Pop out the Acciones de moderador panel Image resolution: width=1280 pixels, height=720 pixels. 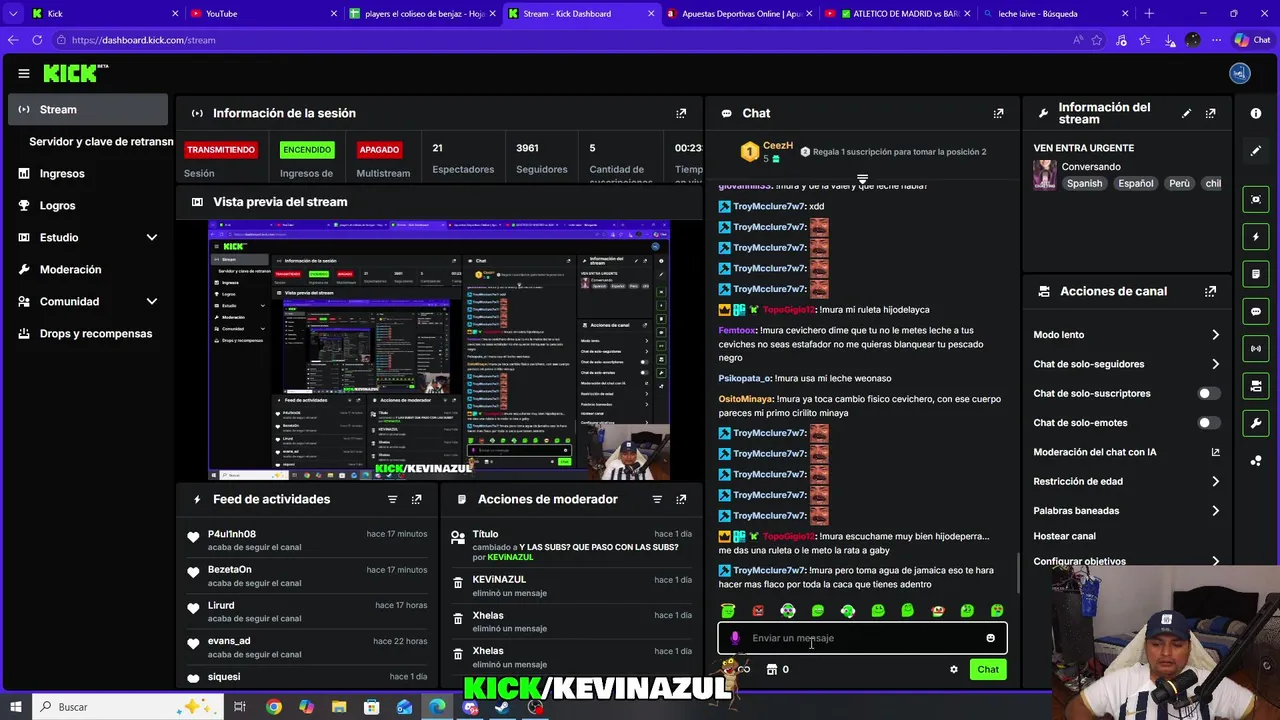(x=681, y=499)
